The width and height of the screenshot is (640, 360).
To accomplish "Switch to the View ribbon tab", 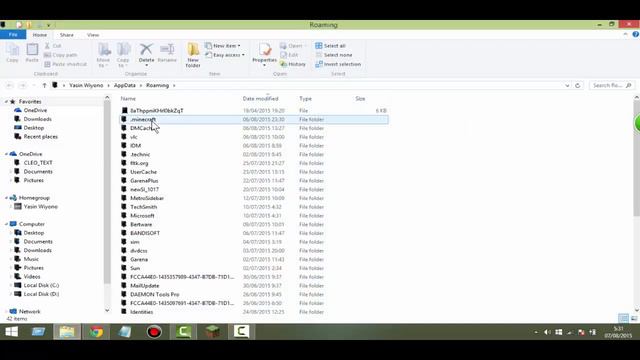I will [93, 35].
